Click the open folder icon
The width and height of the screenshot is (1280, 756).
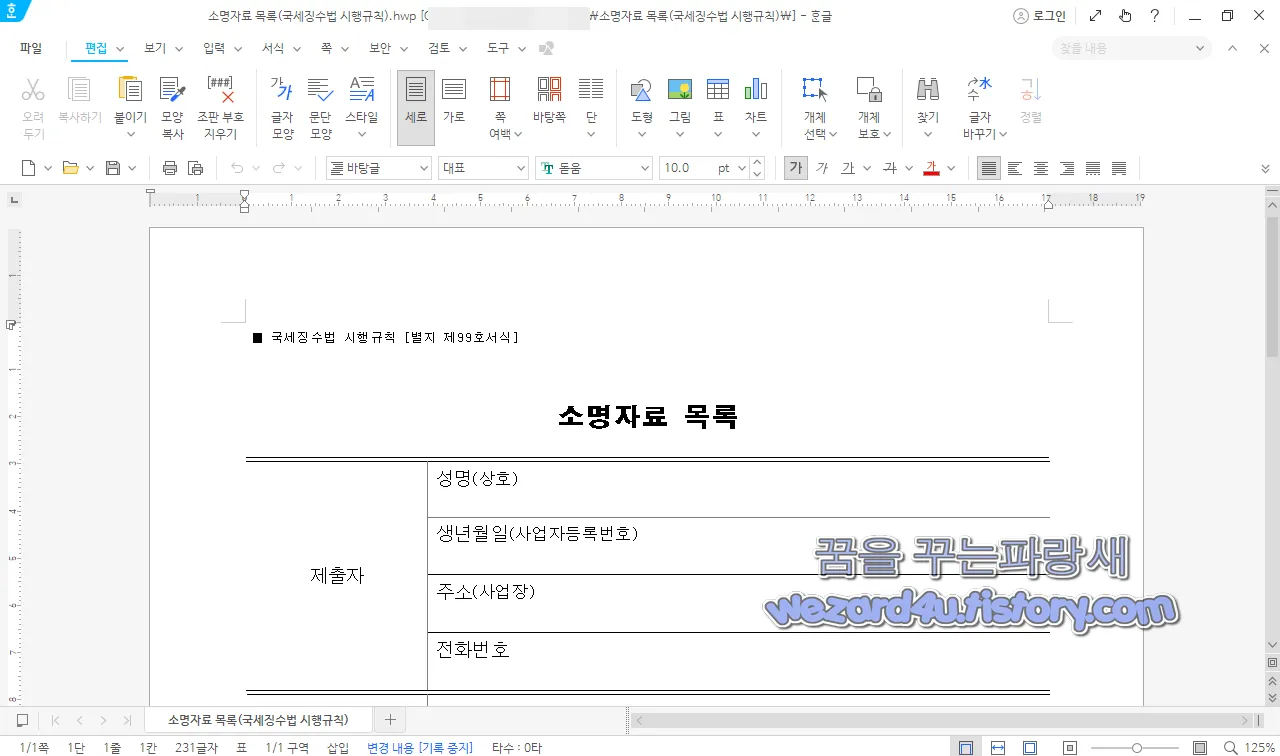[x=70, y=168]
